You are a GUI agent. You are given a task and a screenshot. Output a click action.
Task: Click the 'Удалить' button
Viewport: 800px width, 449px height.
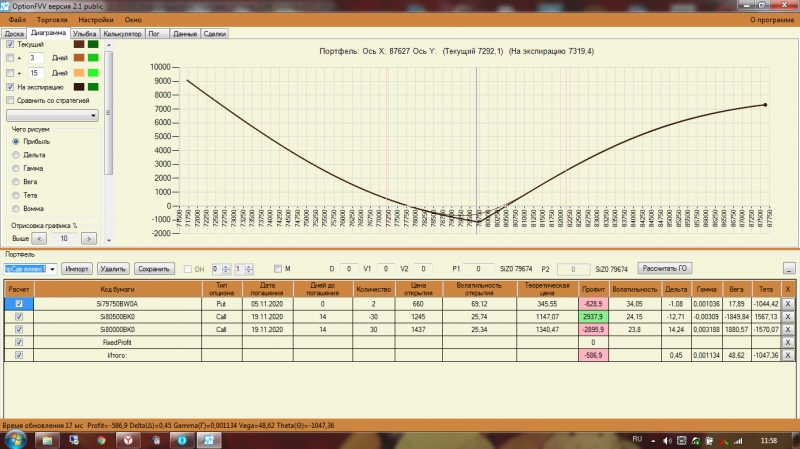[x=113, y=269]
